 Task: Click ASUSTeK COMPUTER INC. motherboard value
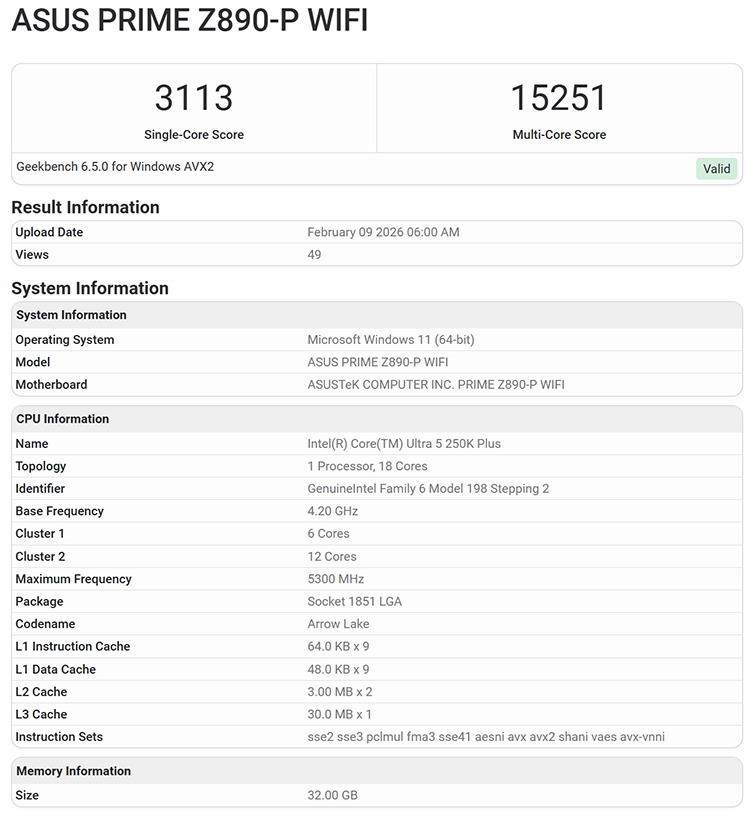436,385
